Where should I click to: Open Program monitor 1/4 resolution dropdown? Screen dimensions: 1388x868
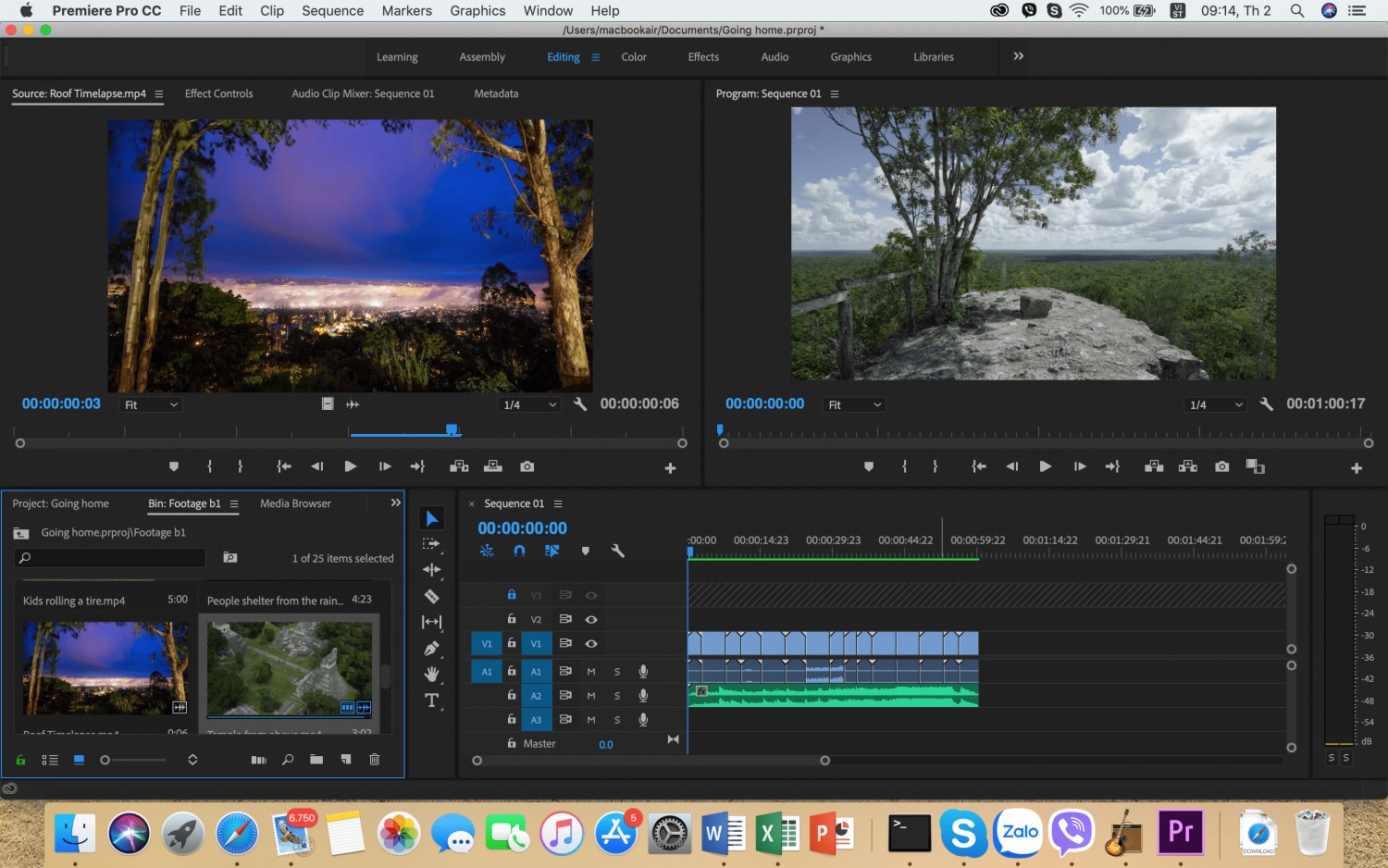pyautogui.click(x=1216, y=404)
